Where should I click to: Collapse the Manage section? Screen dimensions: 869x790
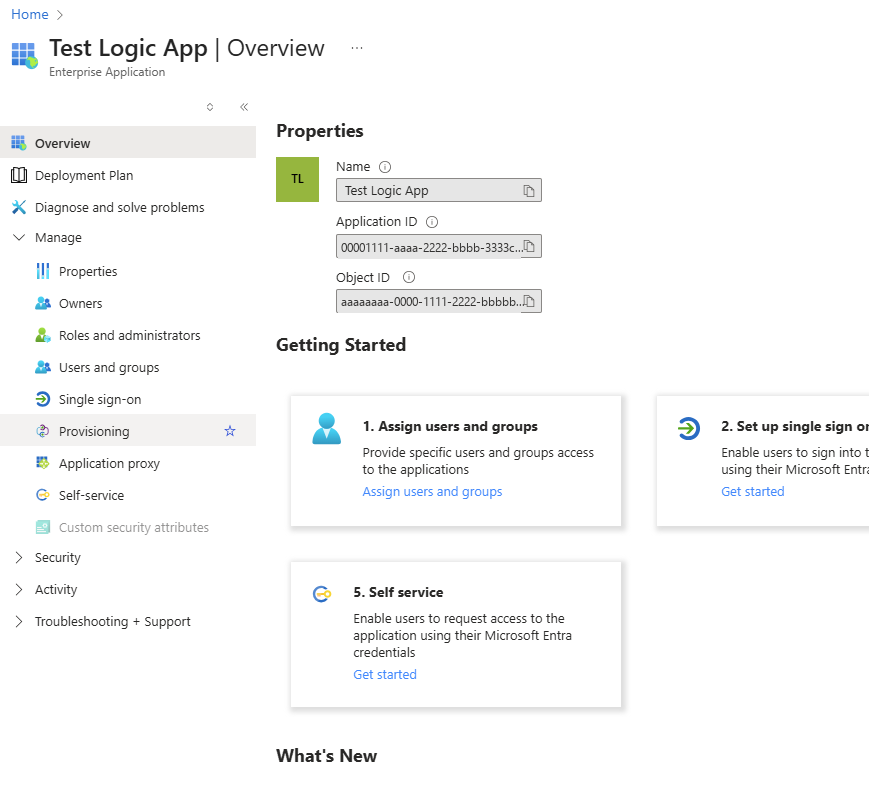(19, 237)
